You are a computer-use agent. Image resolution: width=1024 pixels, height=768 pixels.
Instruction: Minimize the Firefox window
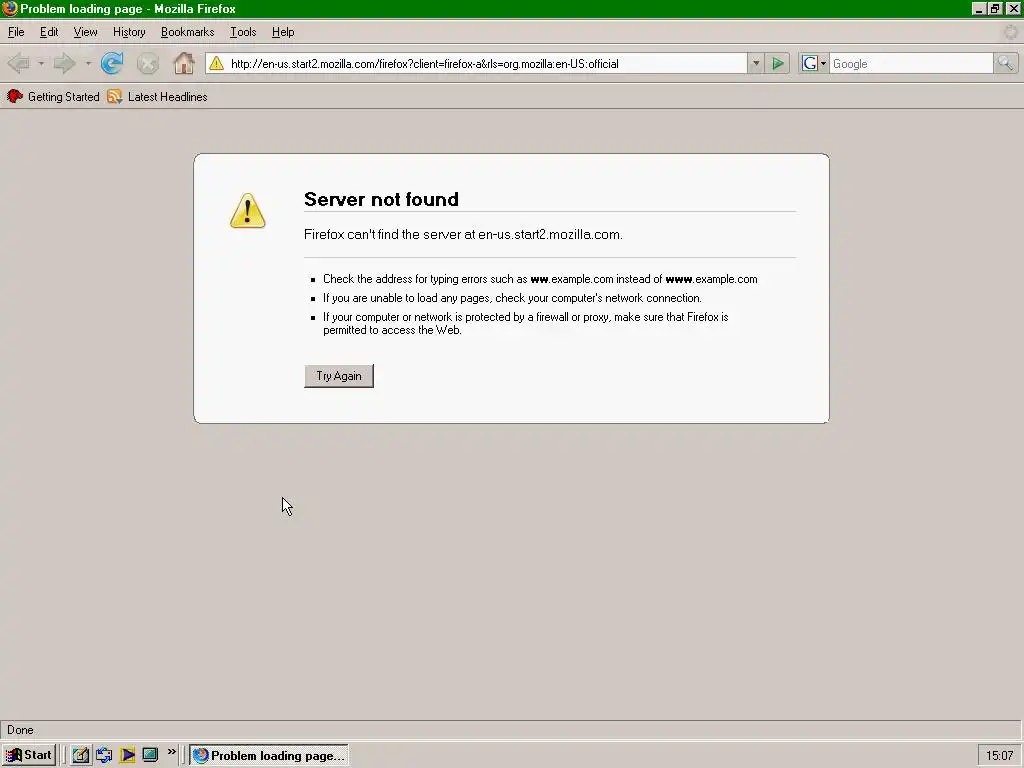pos(978,8)
